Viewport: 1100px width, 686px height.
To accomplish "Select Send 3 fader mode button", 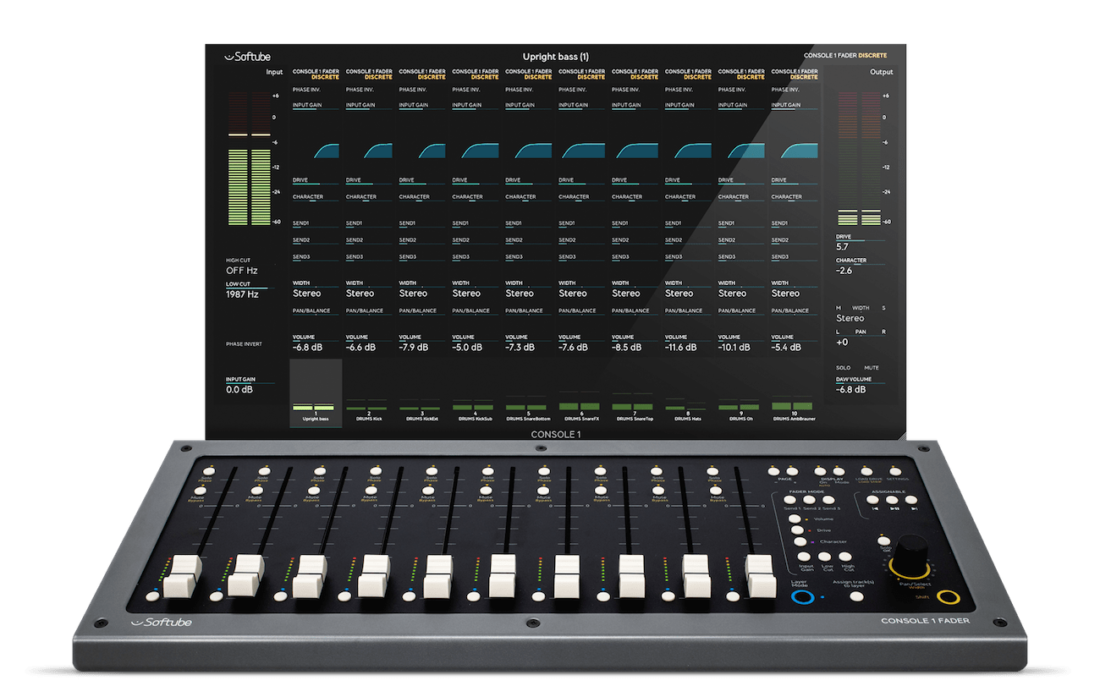I will coord(829,500).
